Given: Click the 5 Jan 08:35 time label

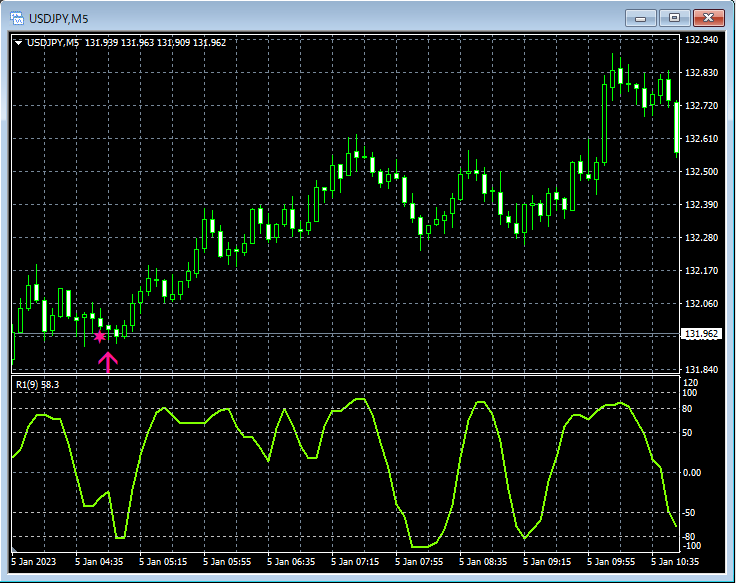Looking at the screenshot, I should [483, 561].
